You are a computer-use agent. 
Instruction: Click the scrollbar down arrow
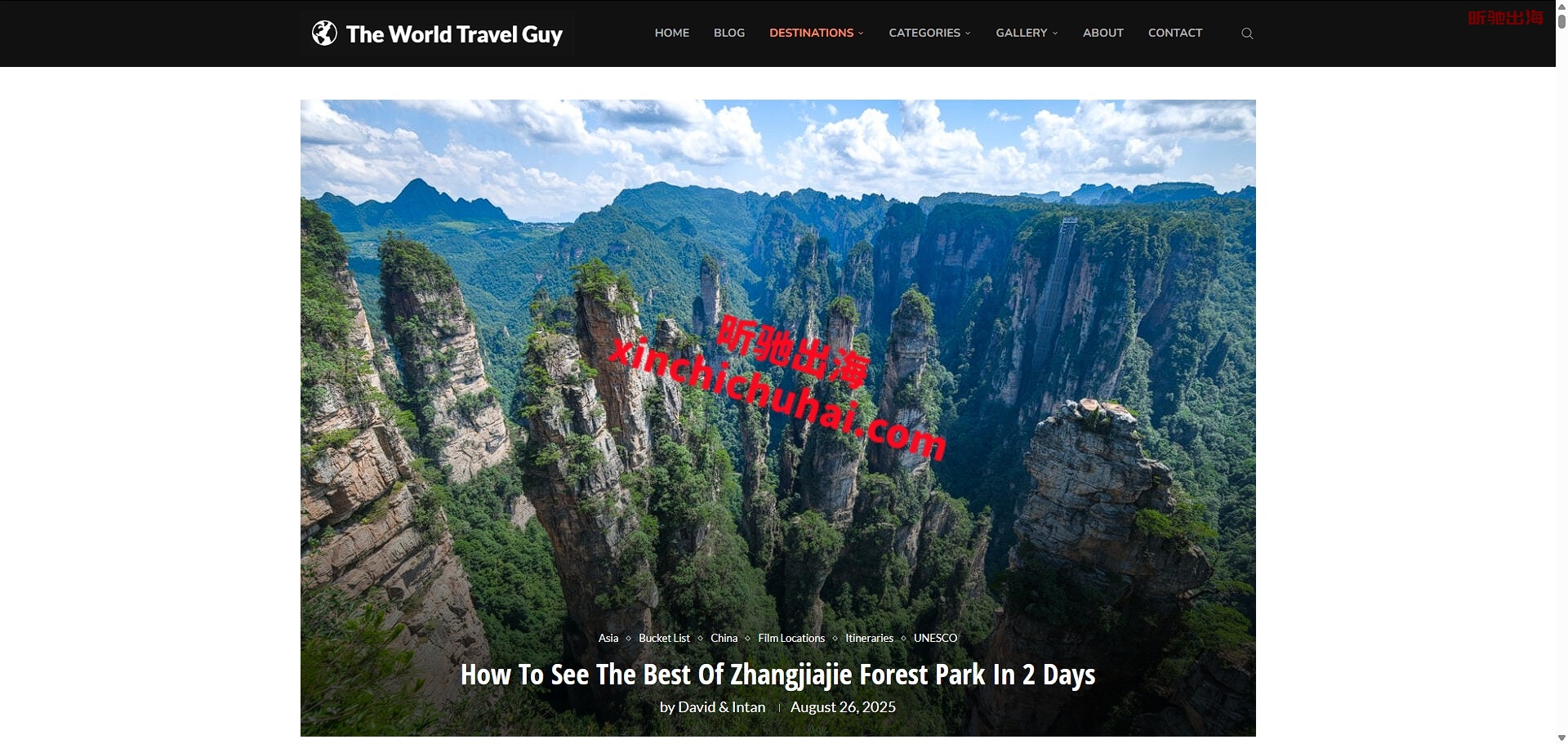(x=1561, y=737)
